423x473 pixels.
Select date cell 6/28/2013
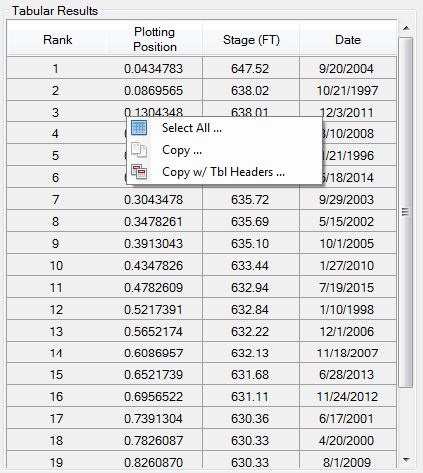348,374
